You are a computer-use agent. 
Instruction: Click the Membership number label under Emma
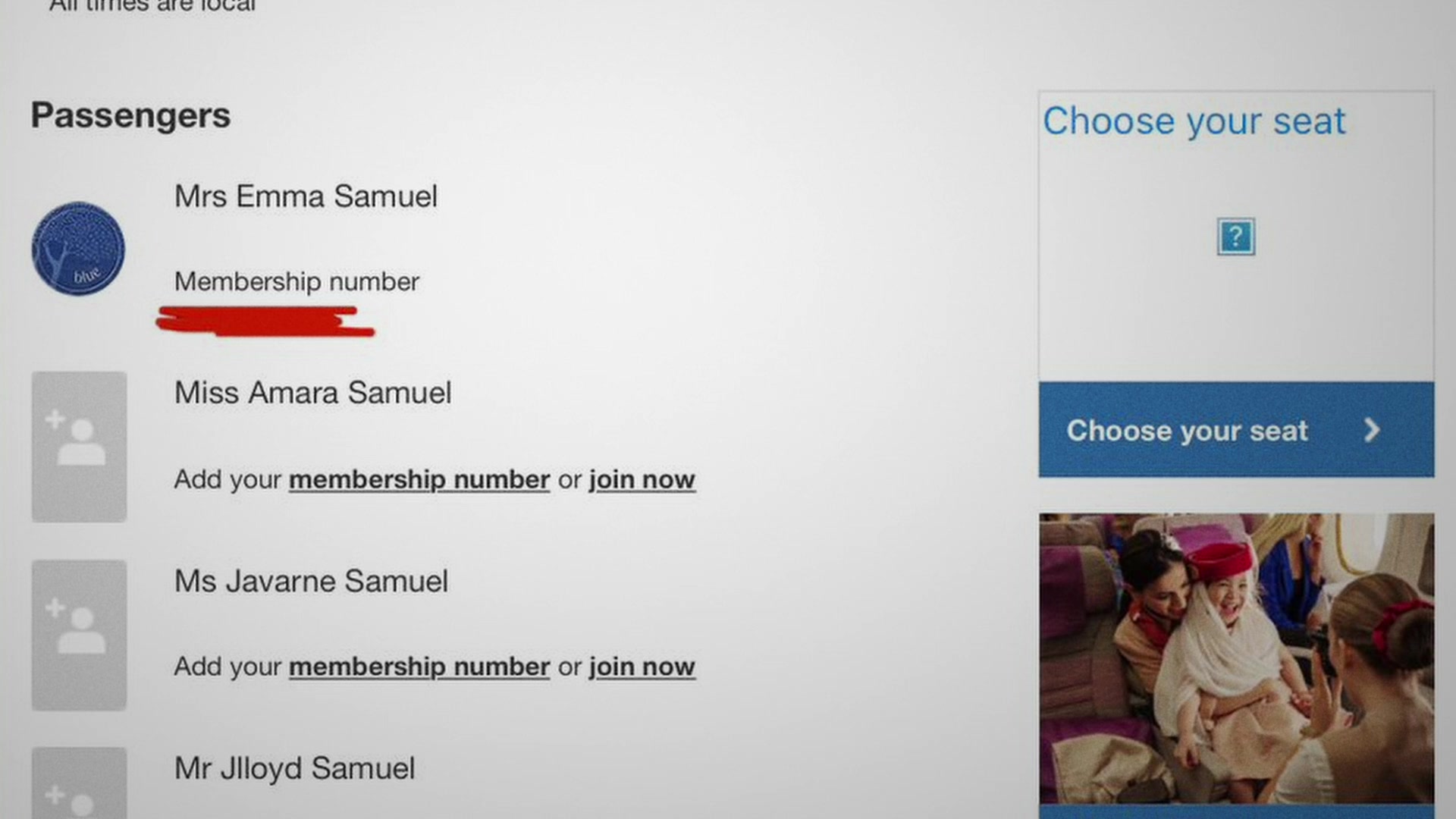pyautogui.click(x=297, y=282)
